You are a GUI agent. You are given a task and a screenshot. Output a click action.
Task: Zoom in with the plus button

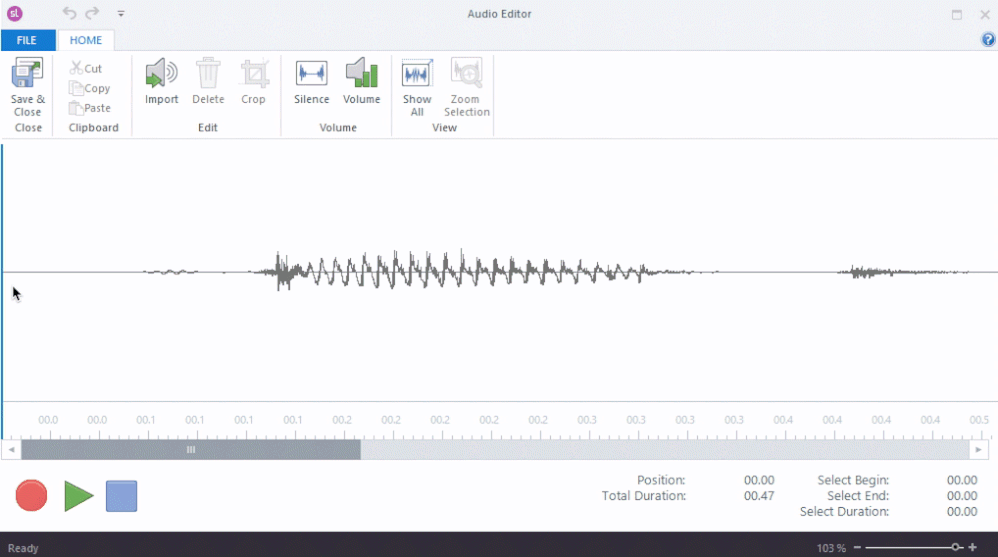pyautogui.click(x=973, y=547)
